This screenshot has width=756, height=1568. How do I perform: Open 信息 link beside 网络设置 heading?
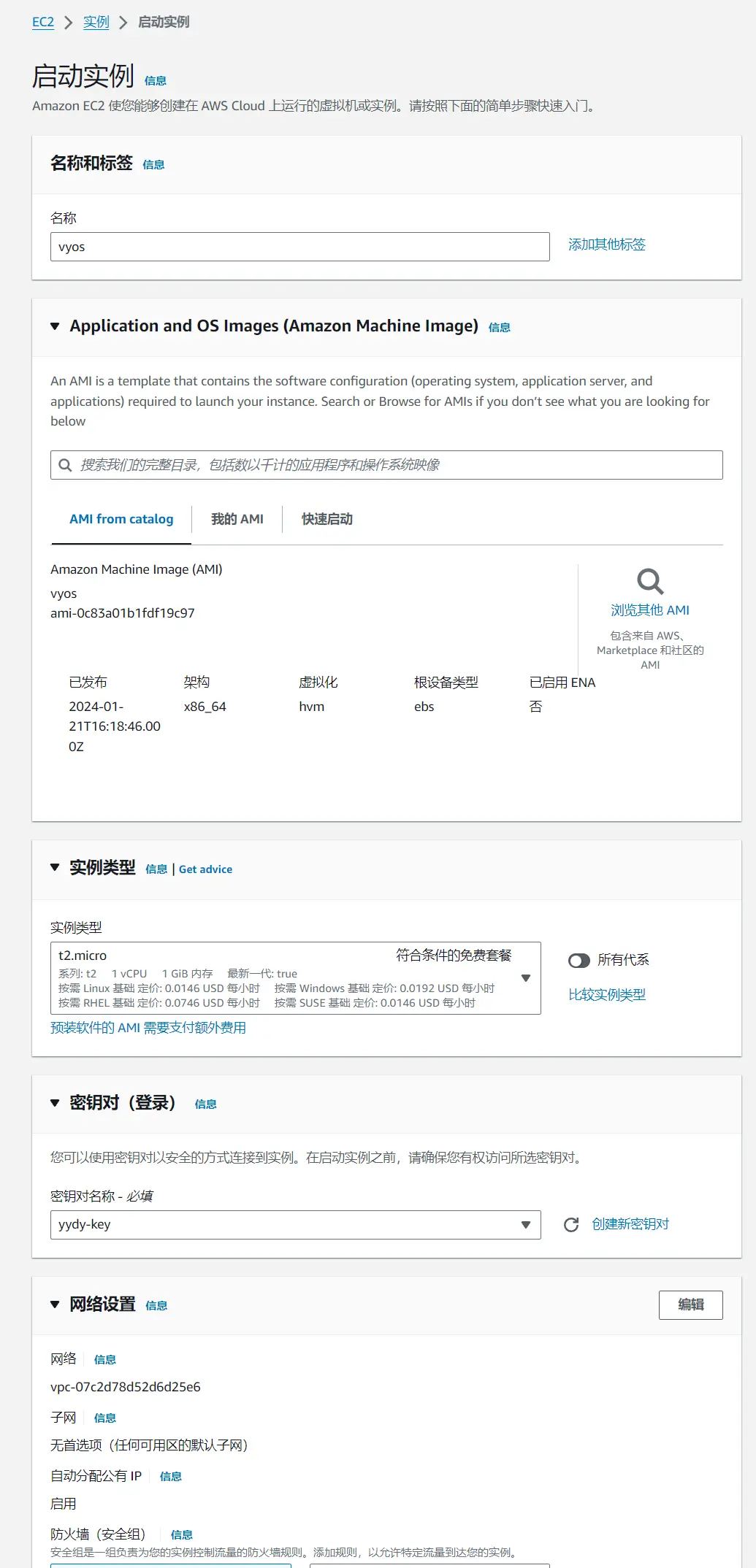156,1306
